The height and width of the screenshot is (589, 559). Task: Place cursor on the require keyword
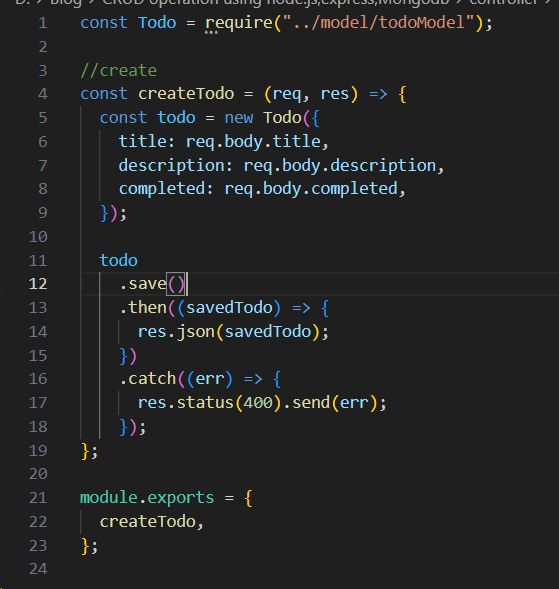239,23
